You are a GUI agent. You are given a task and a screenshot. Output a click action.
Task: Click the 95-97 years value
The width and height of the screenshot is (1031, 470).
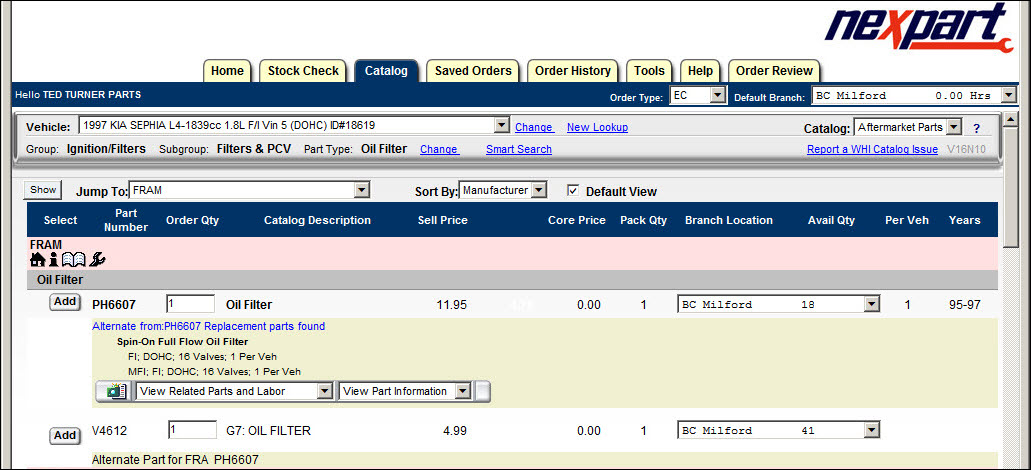click(964, 305)
